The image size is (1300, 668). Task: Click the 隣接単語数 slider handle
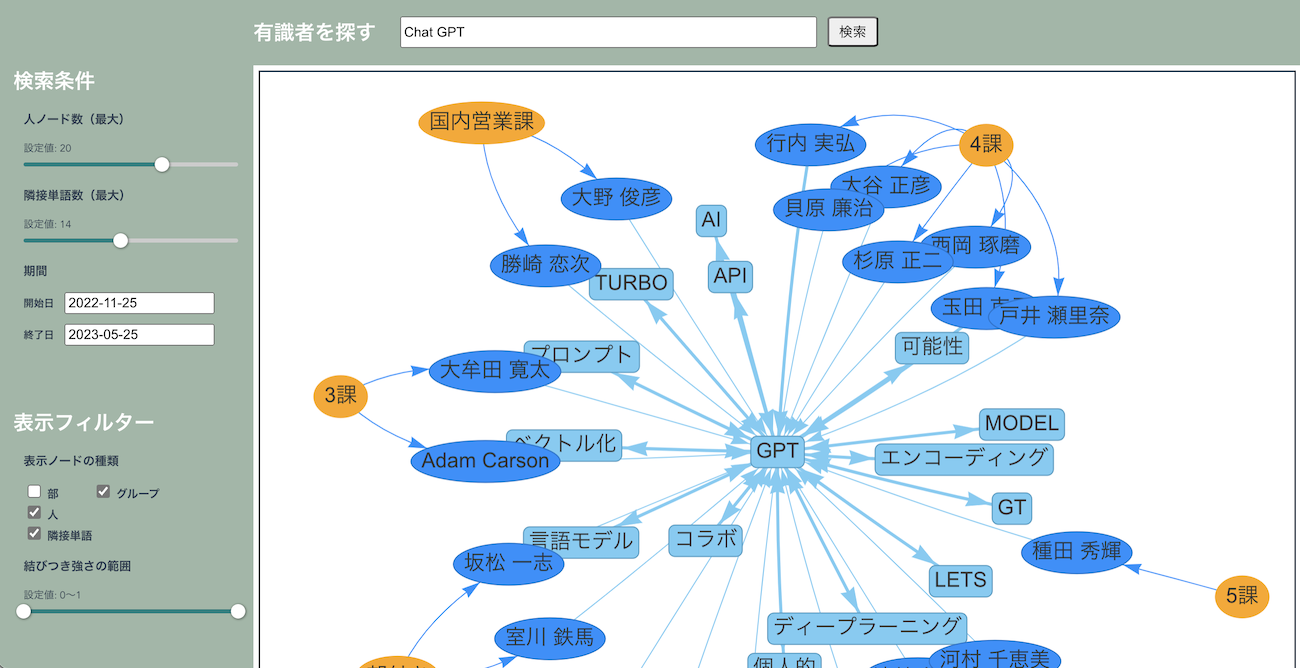click(121, 241)
